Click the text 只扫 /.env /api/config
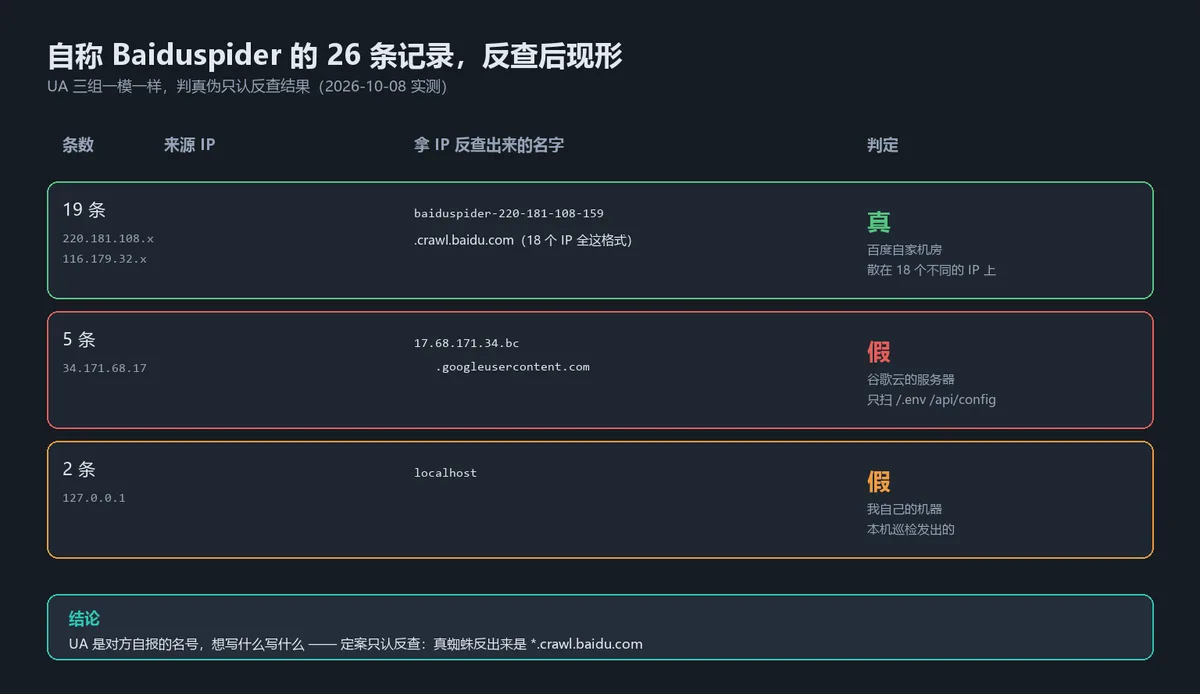The width and height of the screenshot is (1200, 694). 931,400
